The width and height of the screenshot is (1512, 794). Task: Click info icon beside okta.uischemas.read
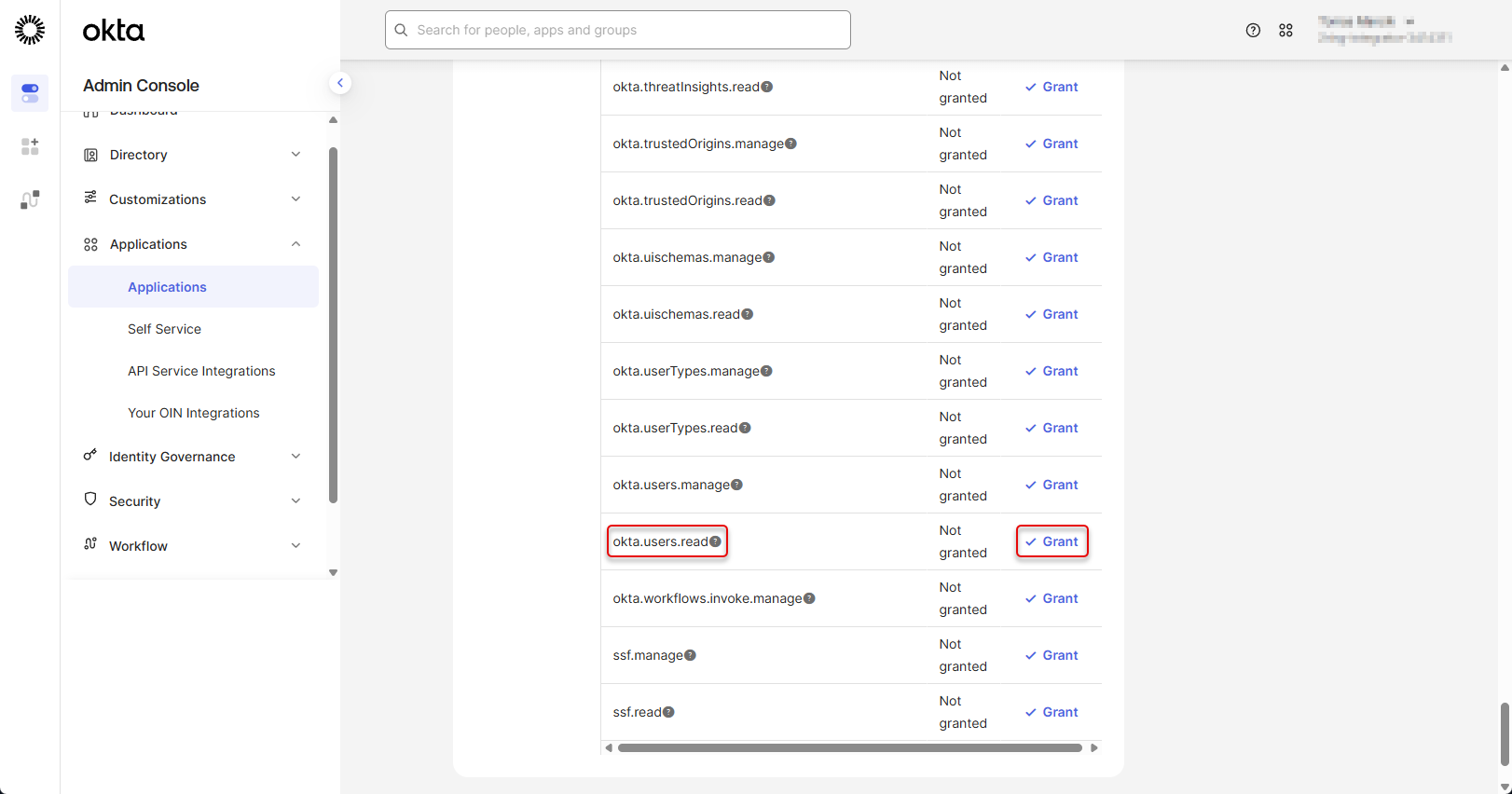pos(747,314)
